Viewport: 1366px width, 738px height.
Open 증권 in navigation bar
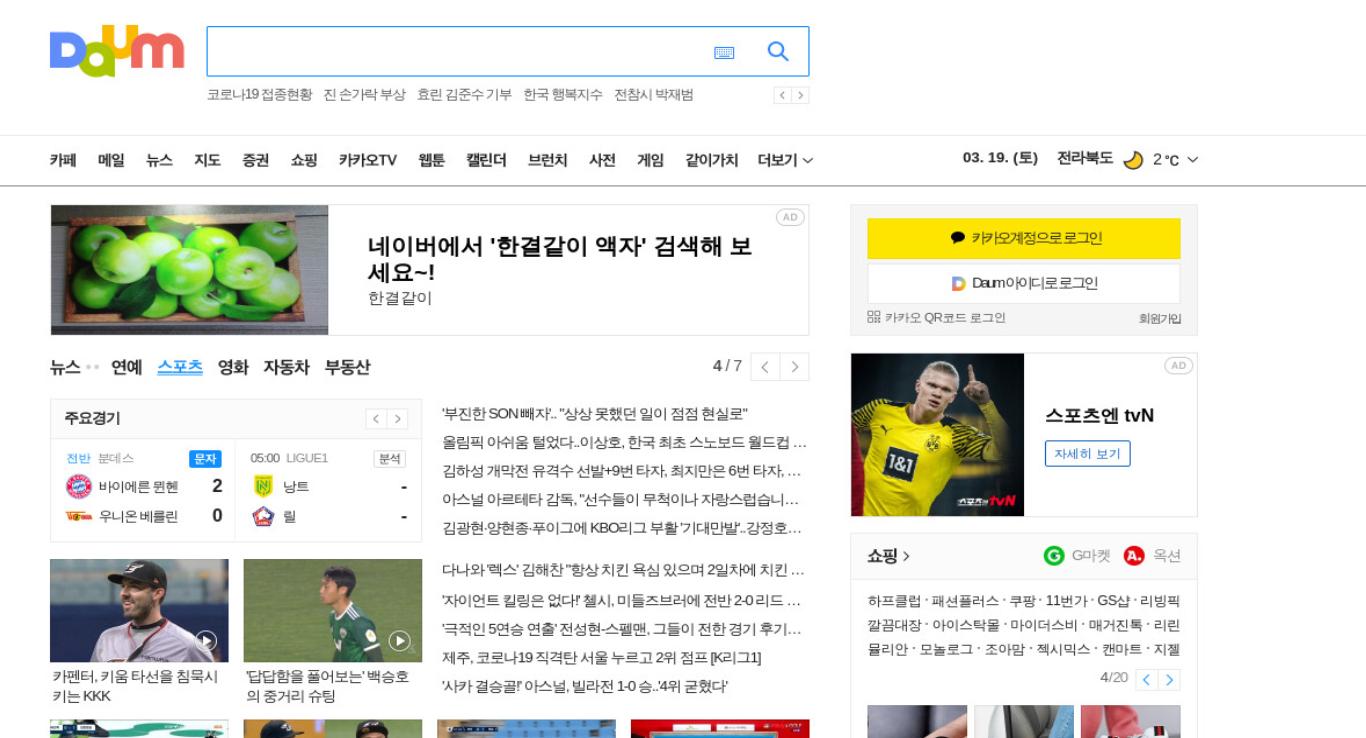coord(255,160)
